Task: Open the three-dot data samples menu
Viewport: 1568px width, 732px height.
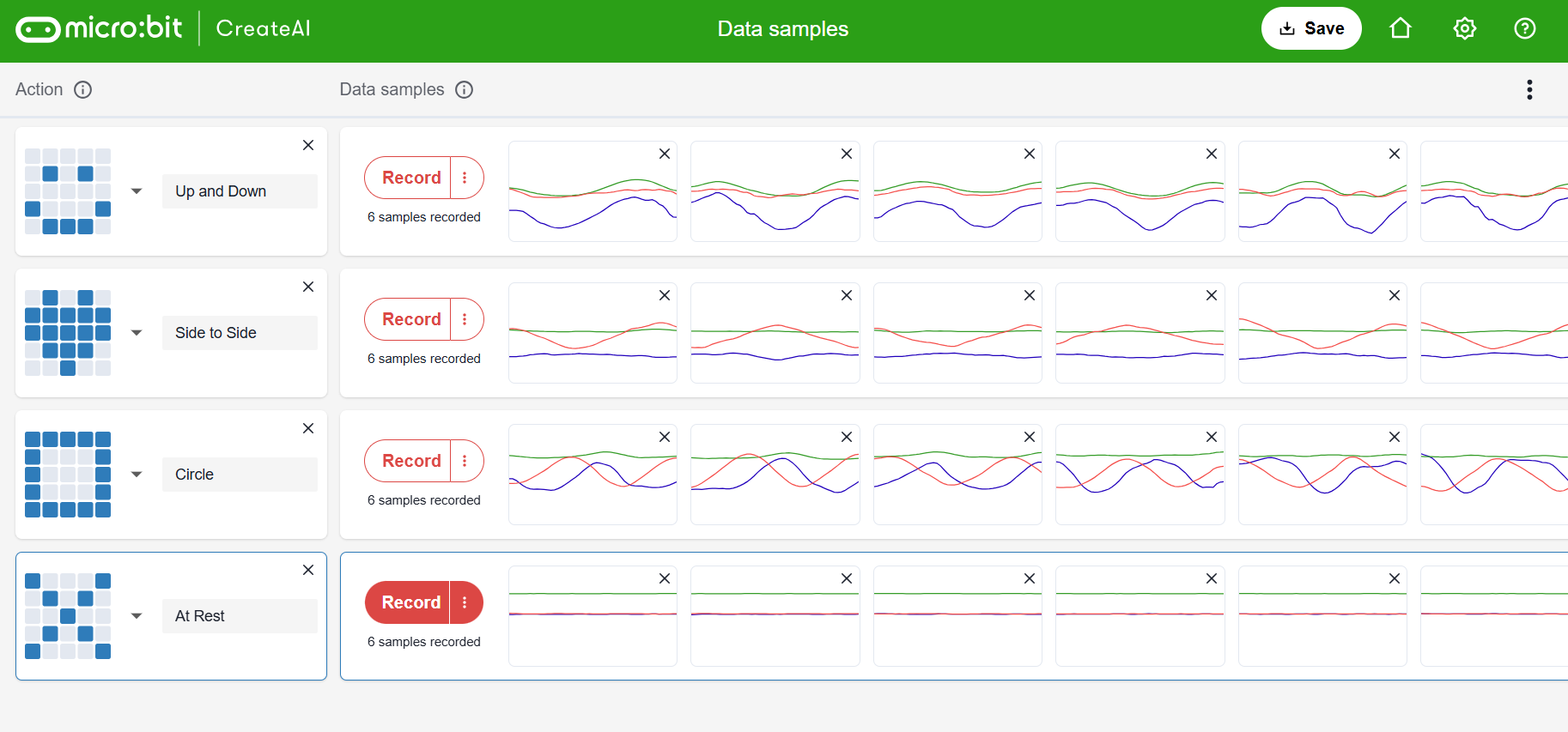Action: 1528,90
